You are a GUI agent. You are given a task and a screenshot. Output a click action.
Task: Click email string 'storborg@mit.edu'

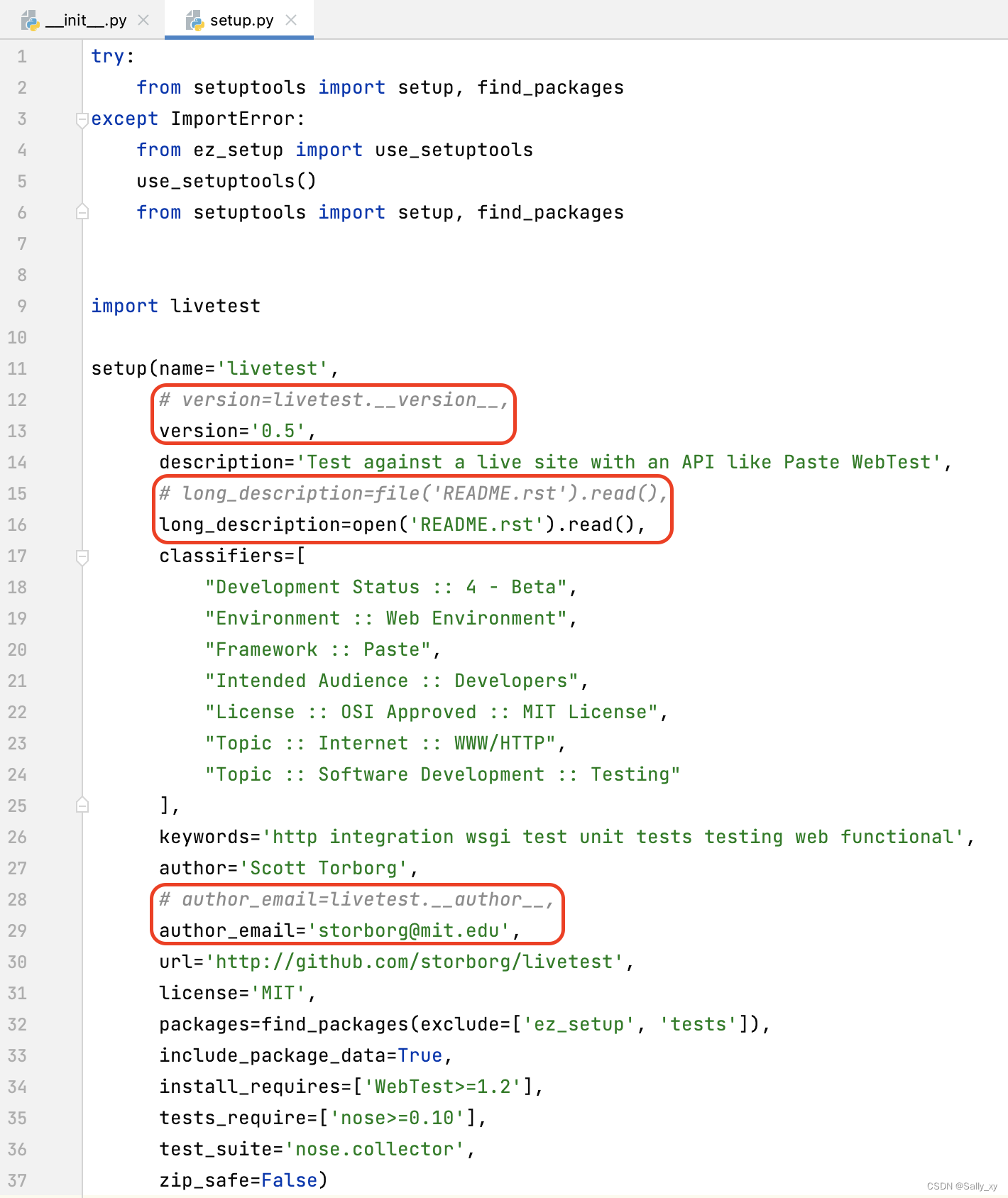click(409, 930)
